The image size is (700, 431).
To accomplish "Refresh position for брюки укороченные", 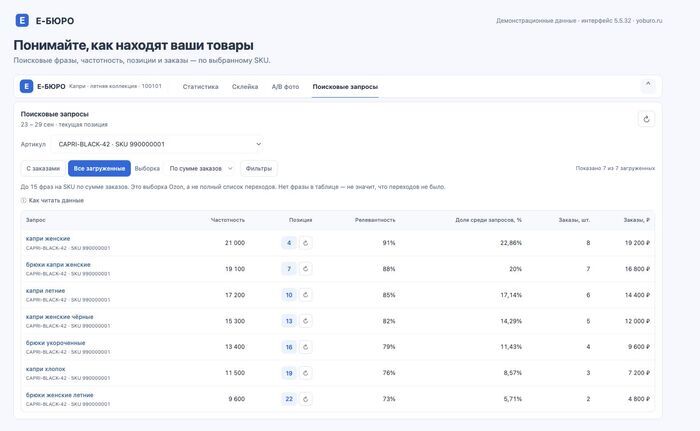I will (x=305, y=347).
